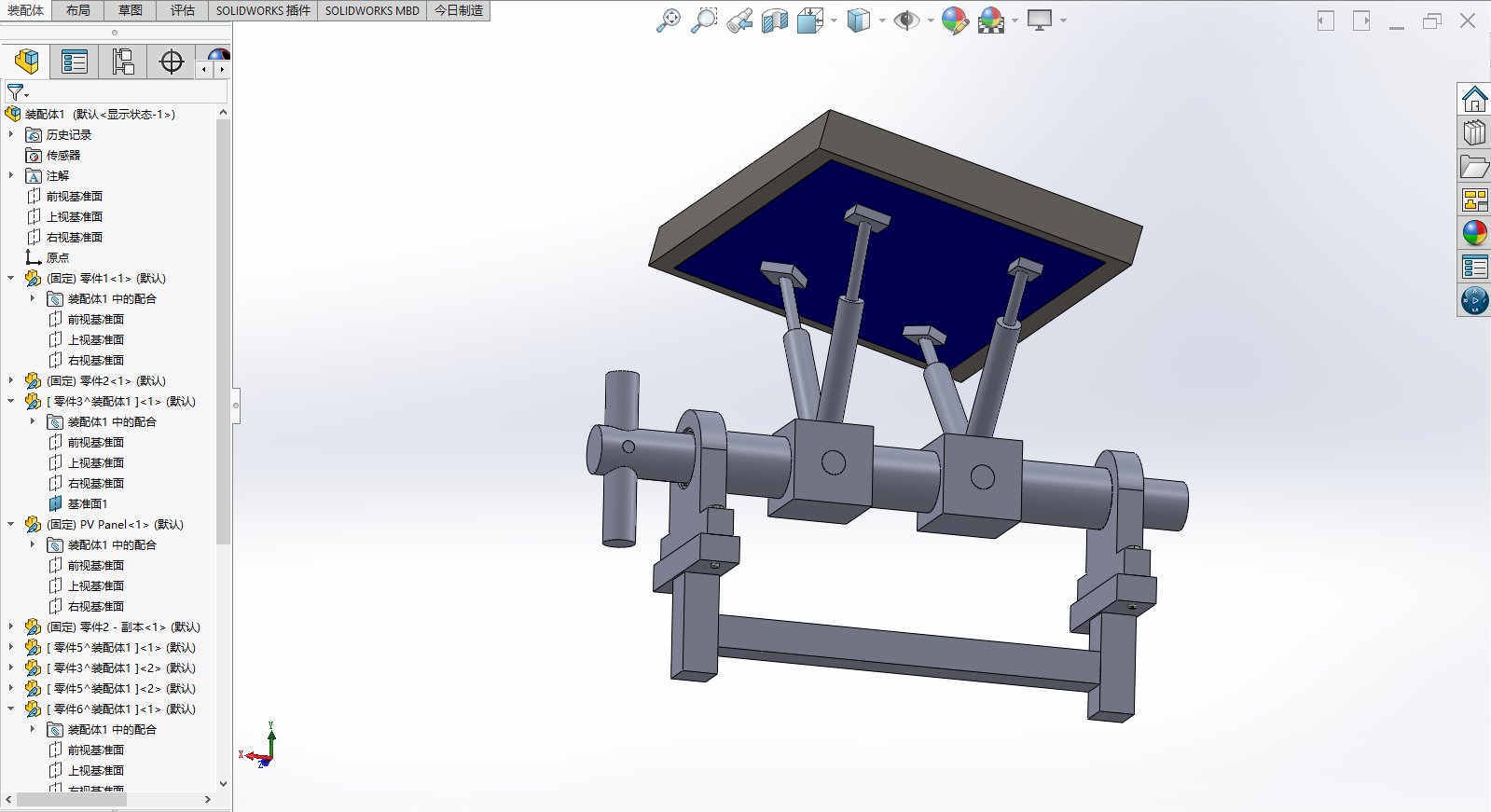Image resolution: width=1491 pixels, height=812 pixels.
Task: Open the View Orientation dropdown arrow
Action: (x=834, y=21)
